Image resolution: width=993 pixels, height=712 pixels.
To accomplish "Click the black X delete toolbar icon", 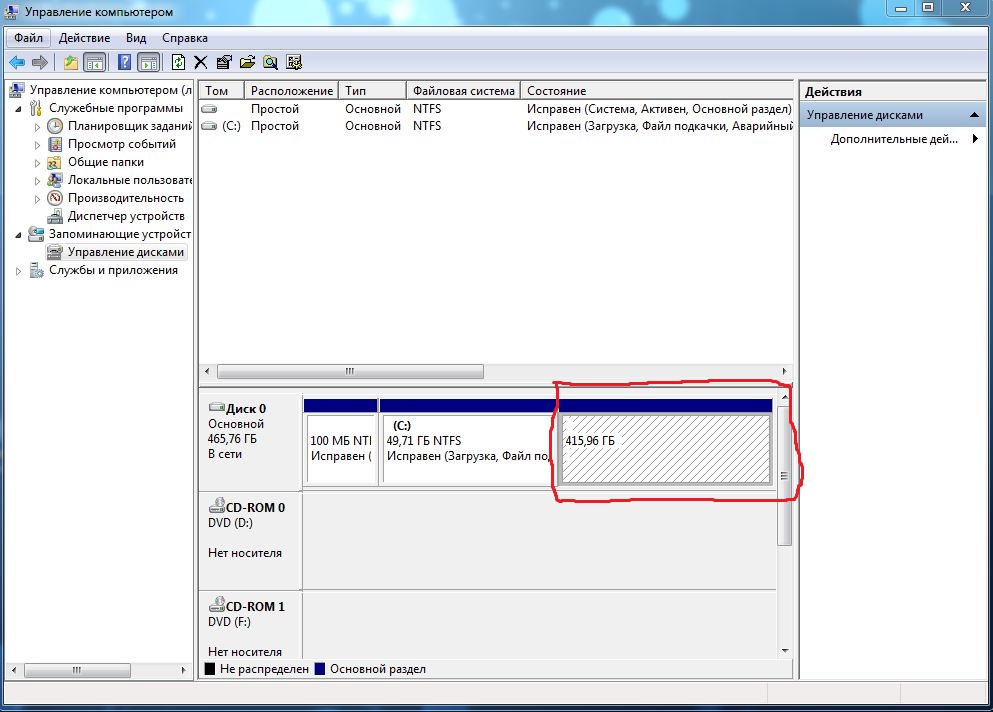I will [x=201, y=62].
